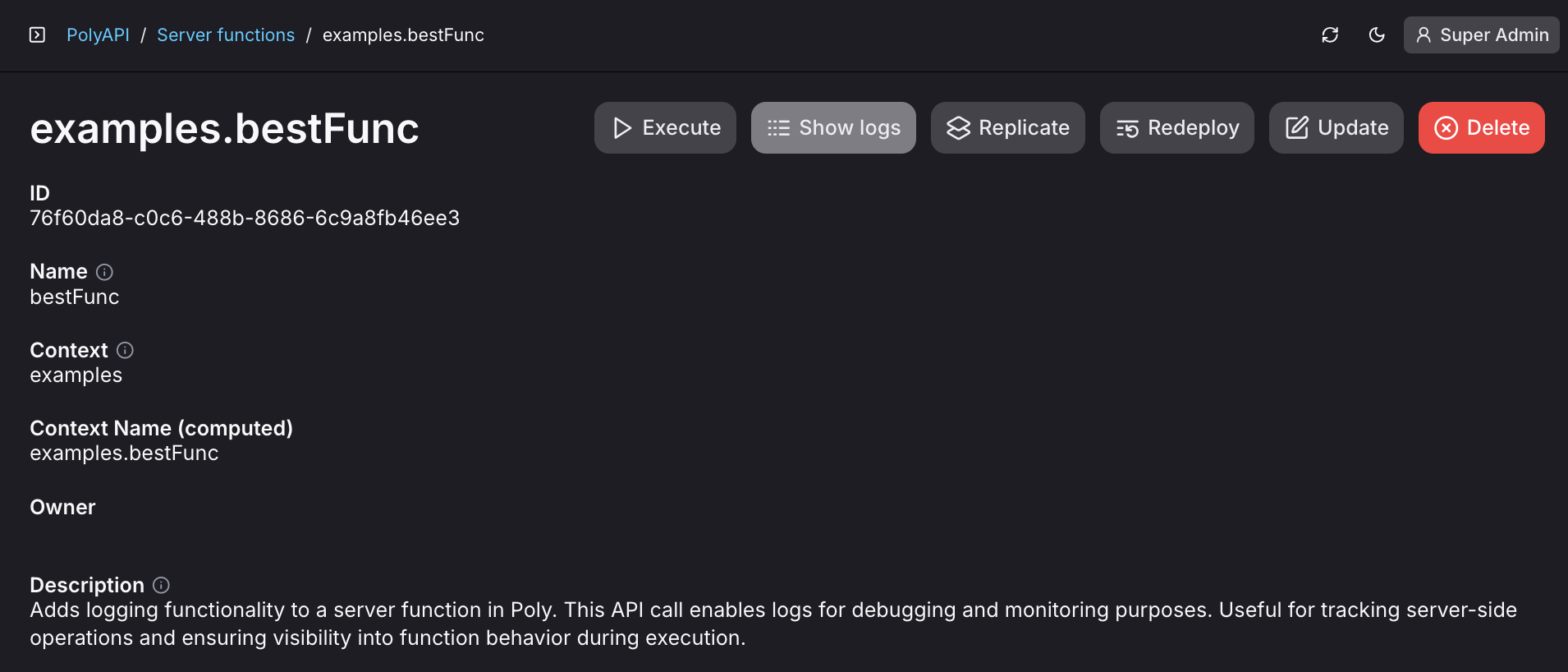Toggle the sidebar panel icon
The width and height of the screenshot is (1568, 672).
tap(37, 35)
